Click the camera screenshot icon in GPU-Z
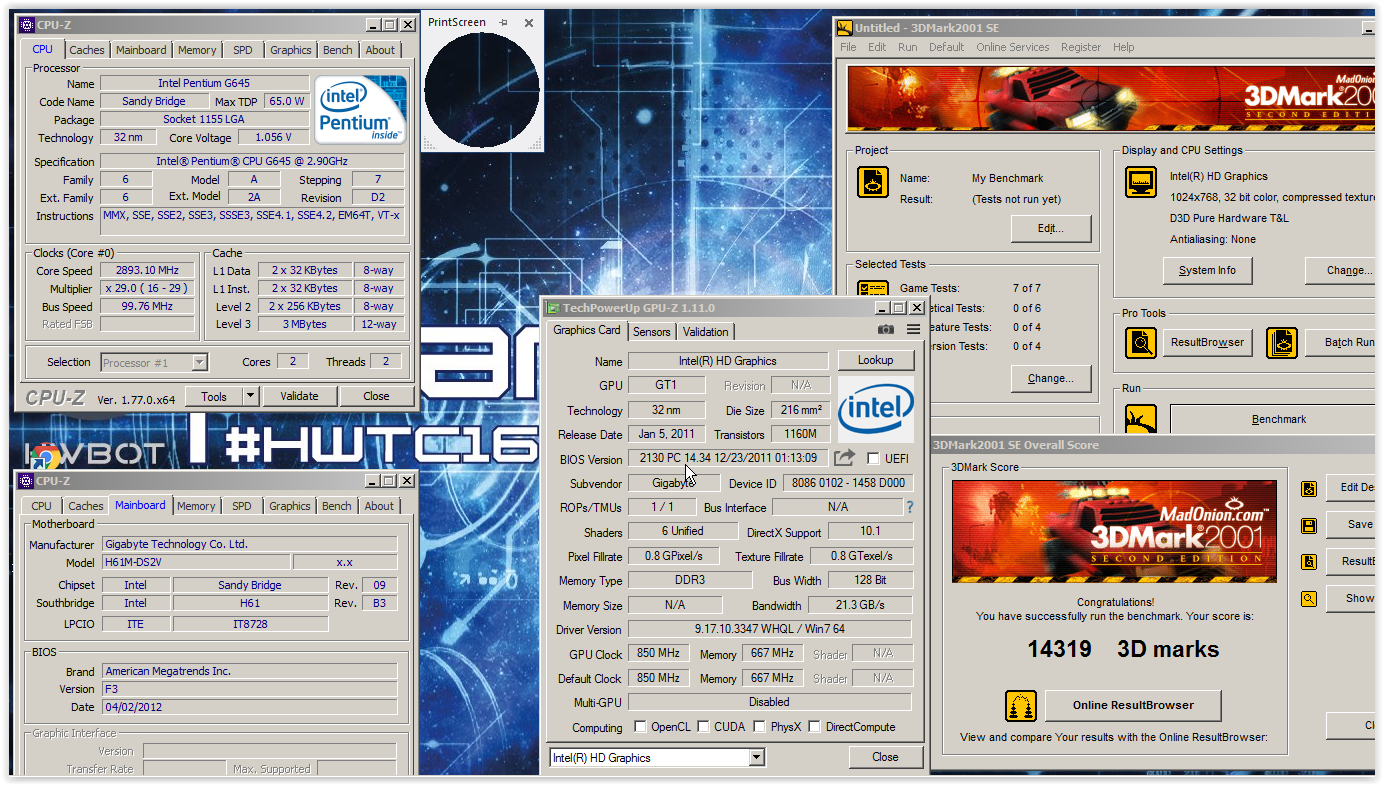Image resolution: width=1383 pixels, height=785 pixels. click(x=885, y=330)
